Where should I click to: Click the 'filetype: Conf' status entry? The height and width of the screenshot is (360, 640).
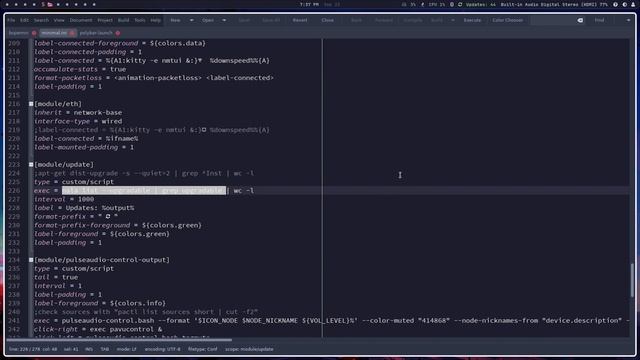tap(202, 349)
